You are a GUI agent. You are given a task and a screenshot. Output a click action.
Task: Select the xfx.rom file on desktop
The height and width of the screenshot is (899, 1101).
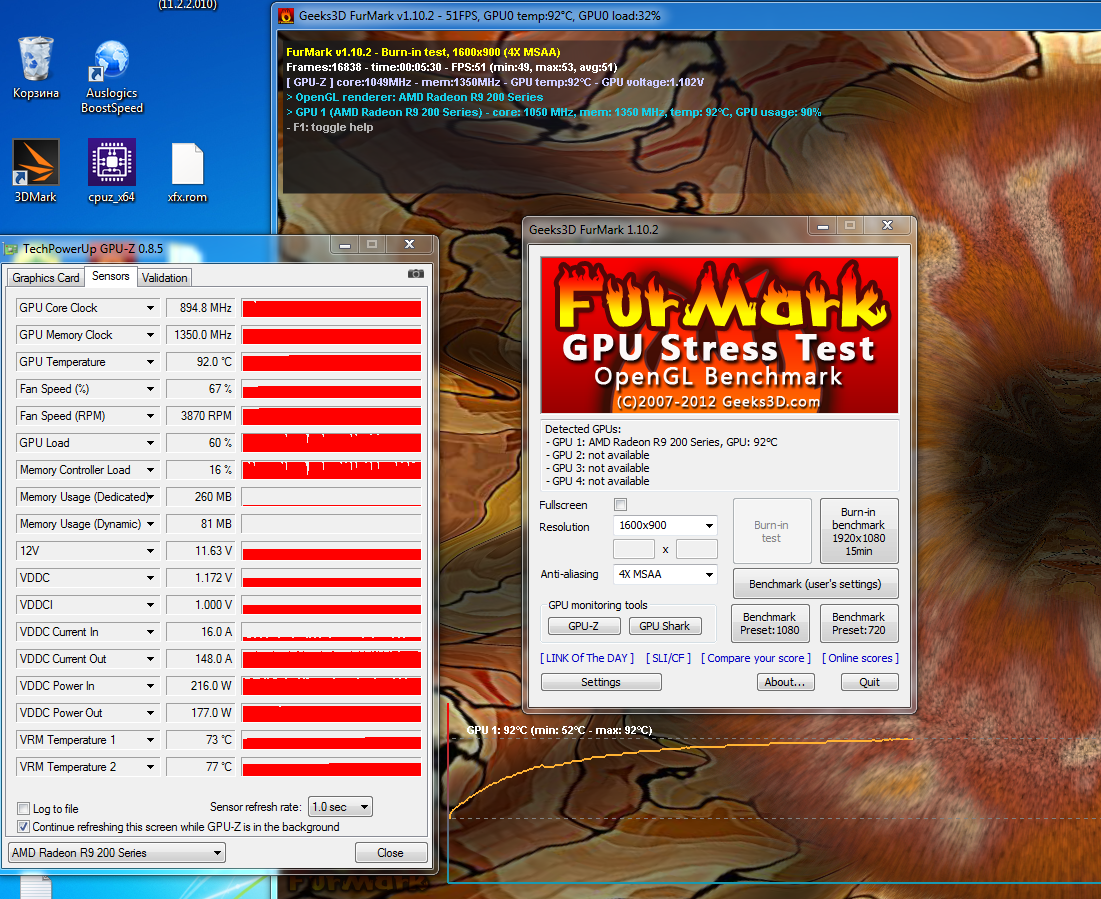pos(187,173)
